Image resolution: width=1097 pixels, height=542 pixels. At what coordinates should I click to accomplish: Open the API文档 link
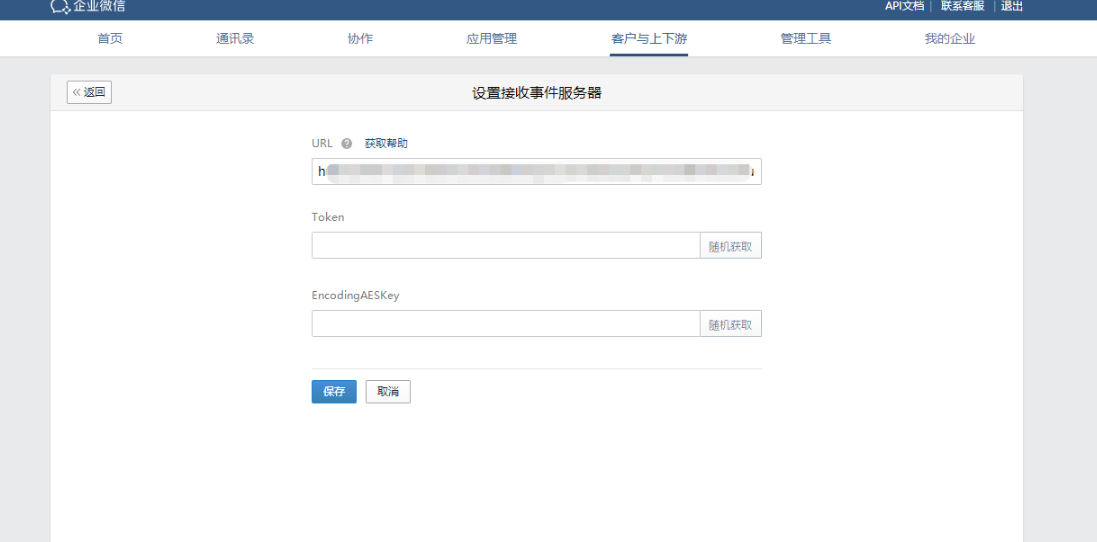[904, 6]
